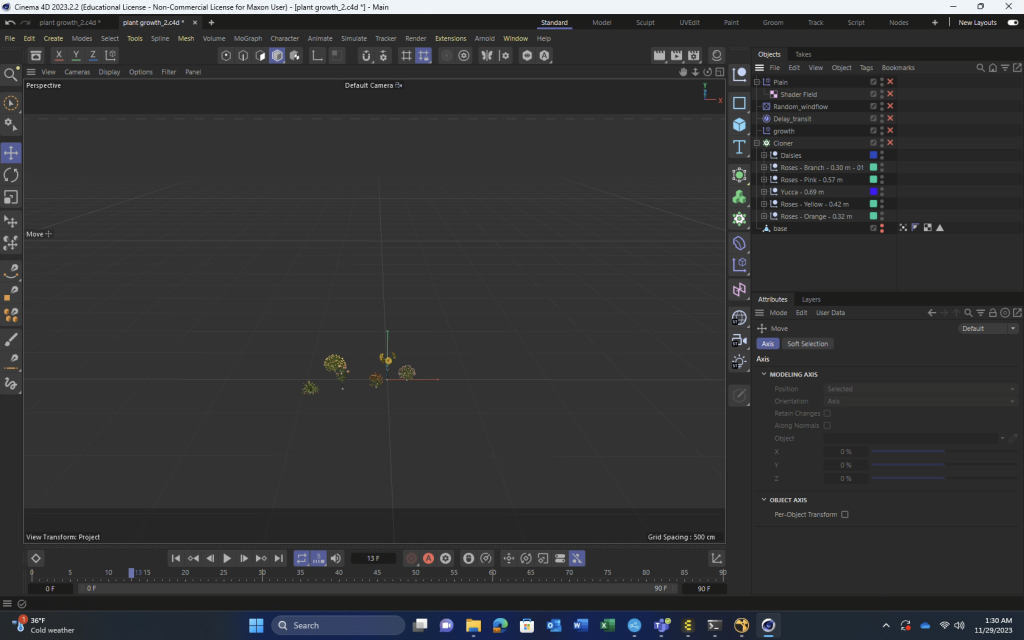Click the Record Active Objects keyframe button

tap(411, 558)
